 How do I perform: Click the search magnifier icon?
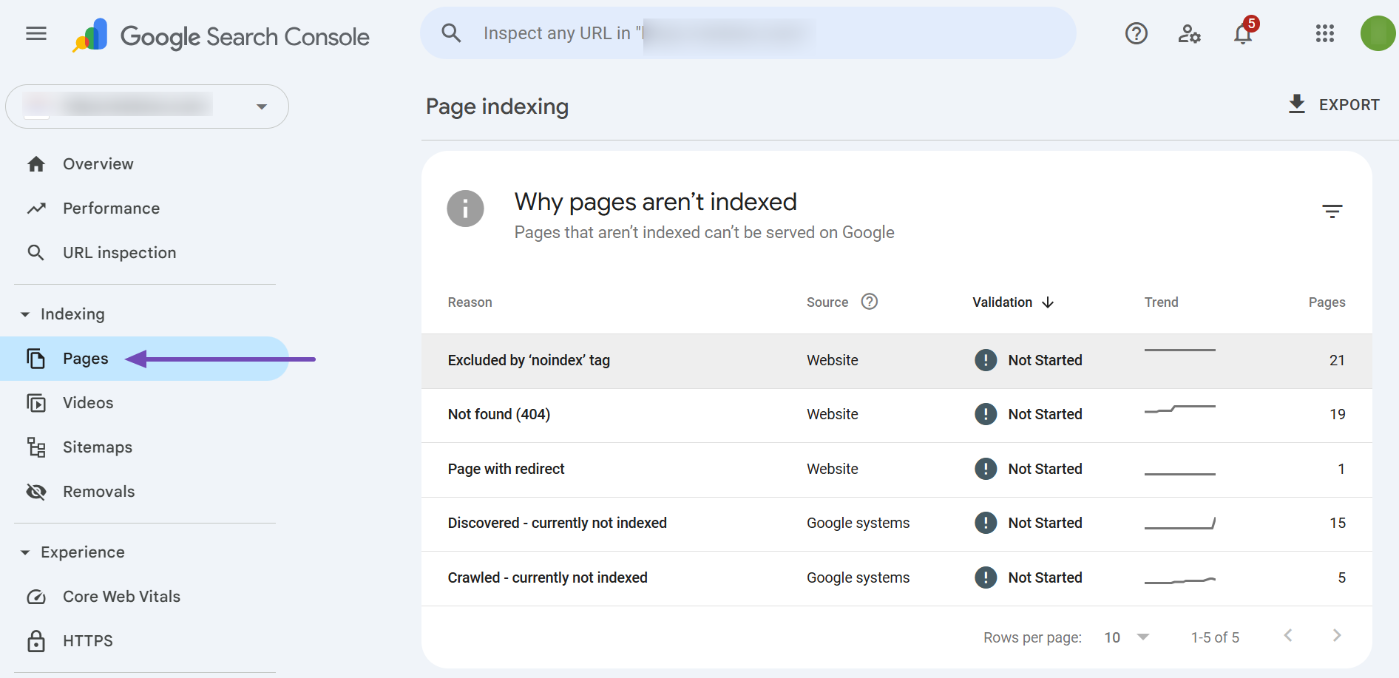[452, 33]
